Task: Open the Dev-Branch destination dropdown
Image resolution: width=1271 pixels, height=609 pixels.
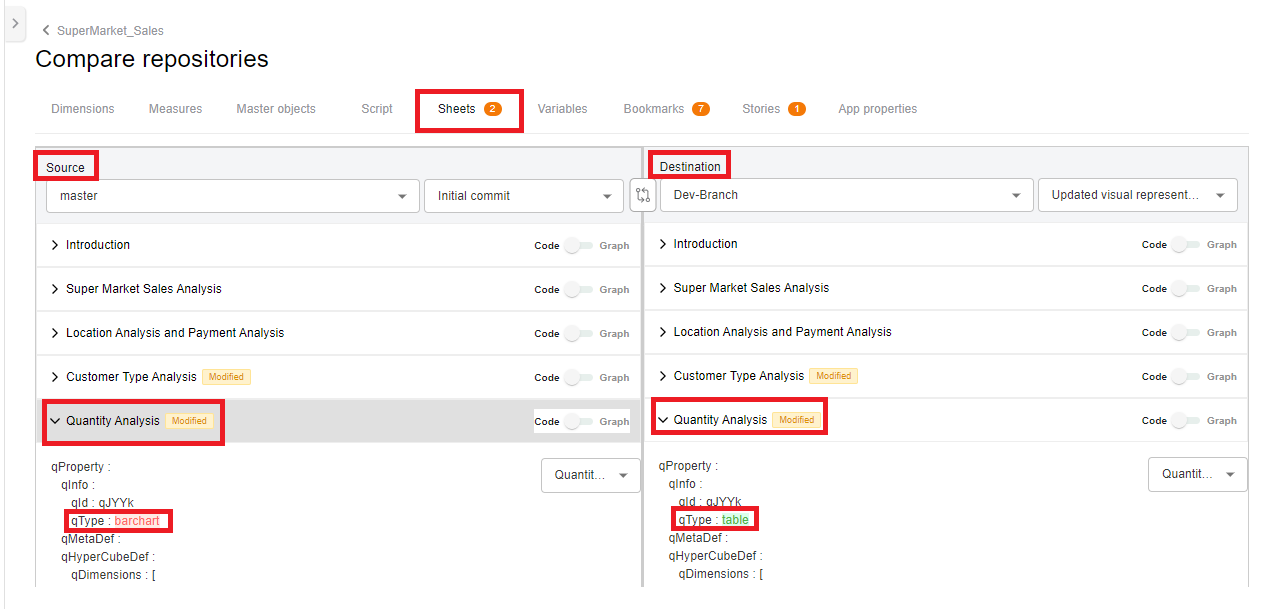Action: point(846,195)
